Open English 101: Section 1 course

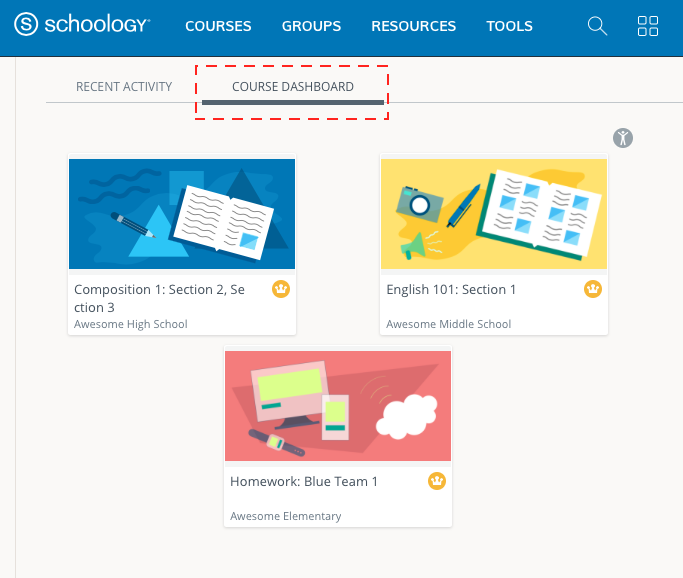[451, 289]
